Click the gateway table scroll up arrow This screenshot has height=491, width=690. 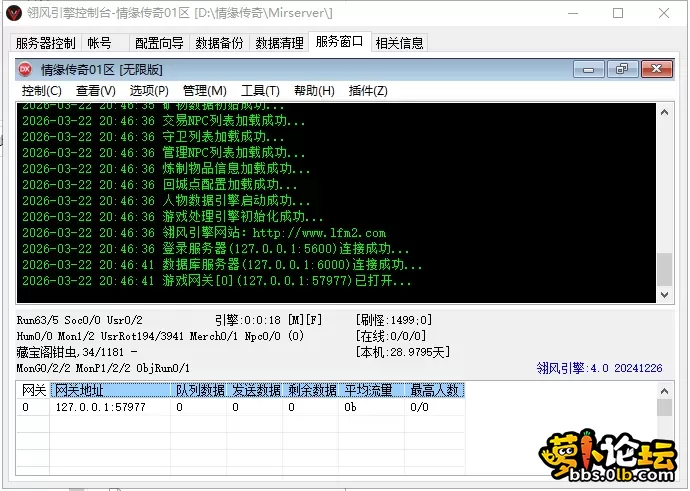[x=664, y=391]
